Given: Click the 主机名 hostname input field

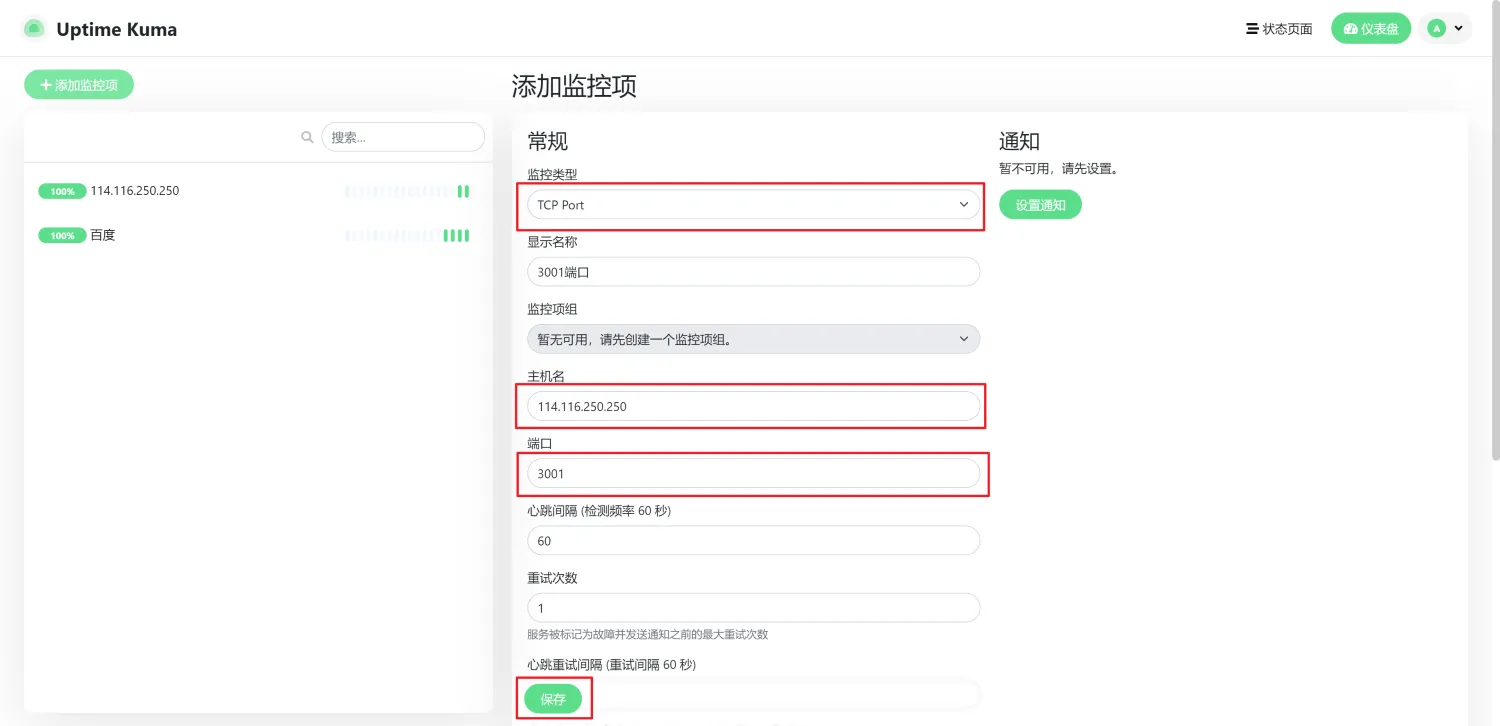Looking at the screenshot, I should point(753,406).
